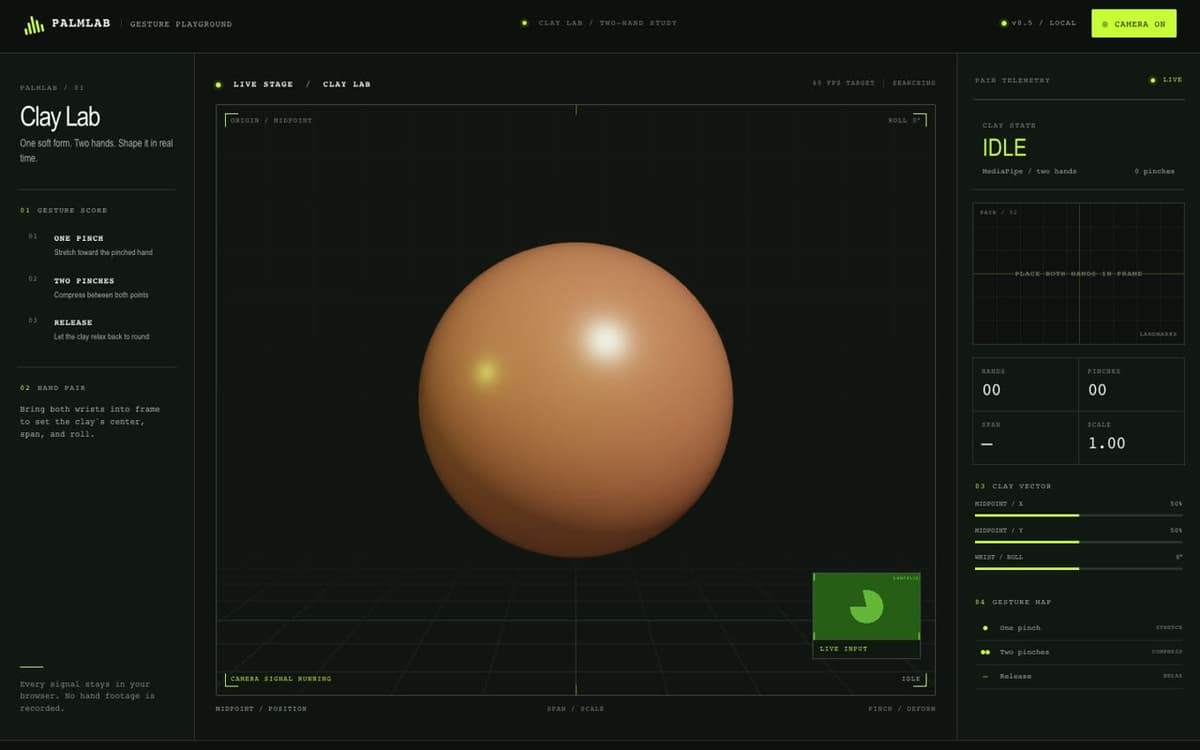The image size is (1200, 750).
Task: Click the Relax label in Gesture Map
Action: [x=1172, y=676]
